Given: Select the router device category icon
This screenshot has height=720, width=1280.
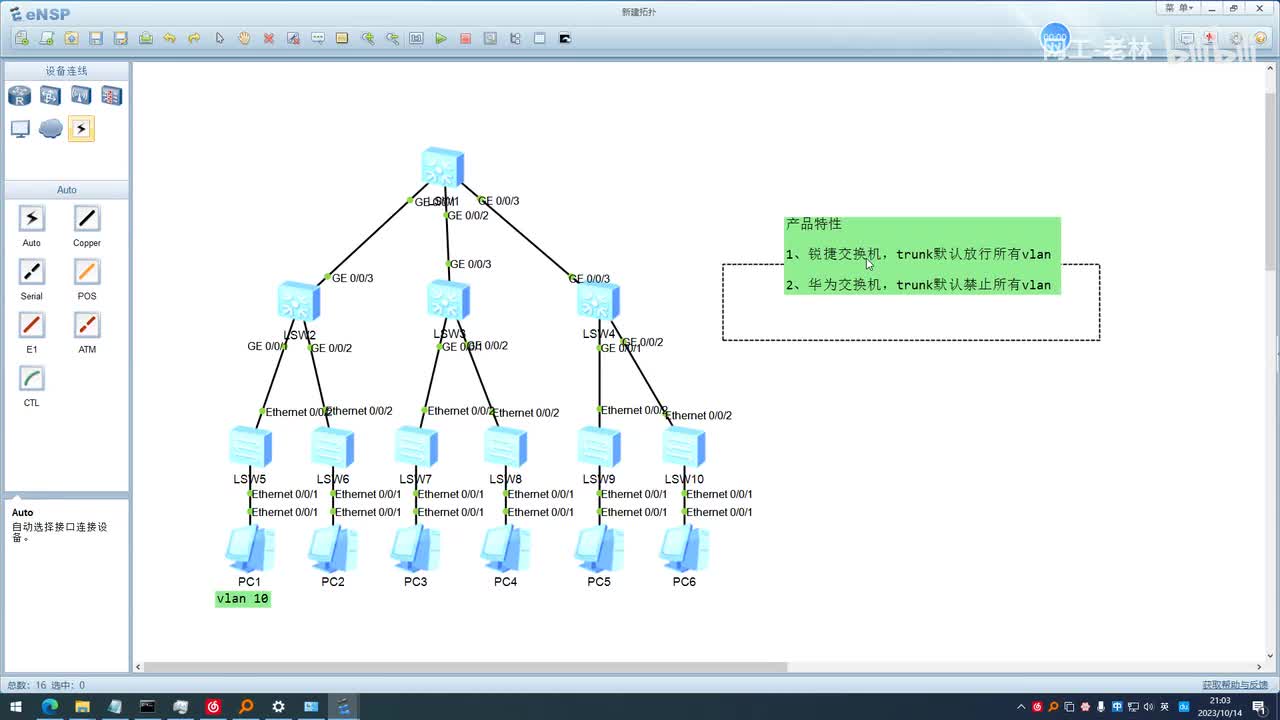Looking at the screenshot, I should pyautogui.click(x=20, y=96).
